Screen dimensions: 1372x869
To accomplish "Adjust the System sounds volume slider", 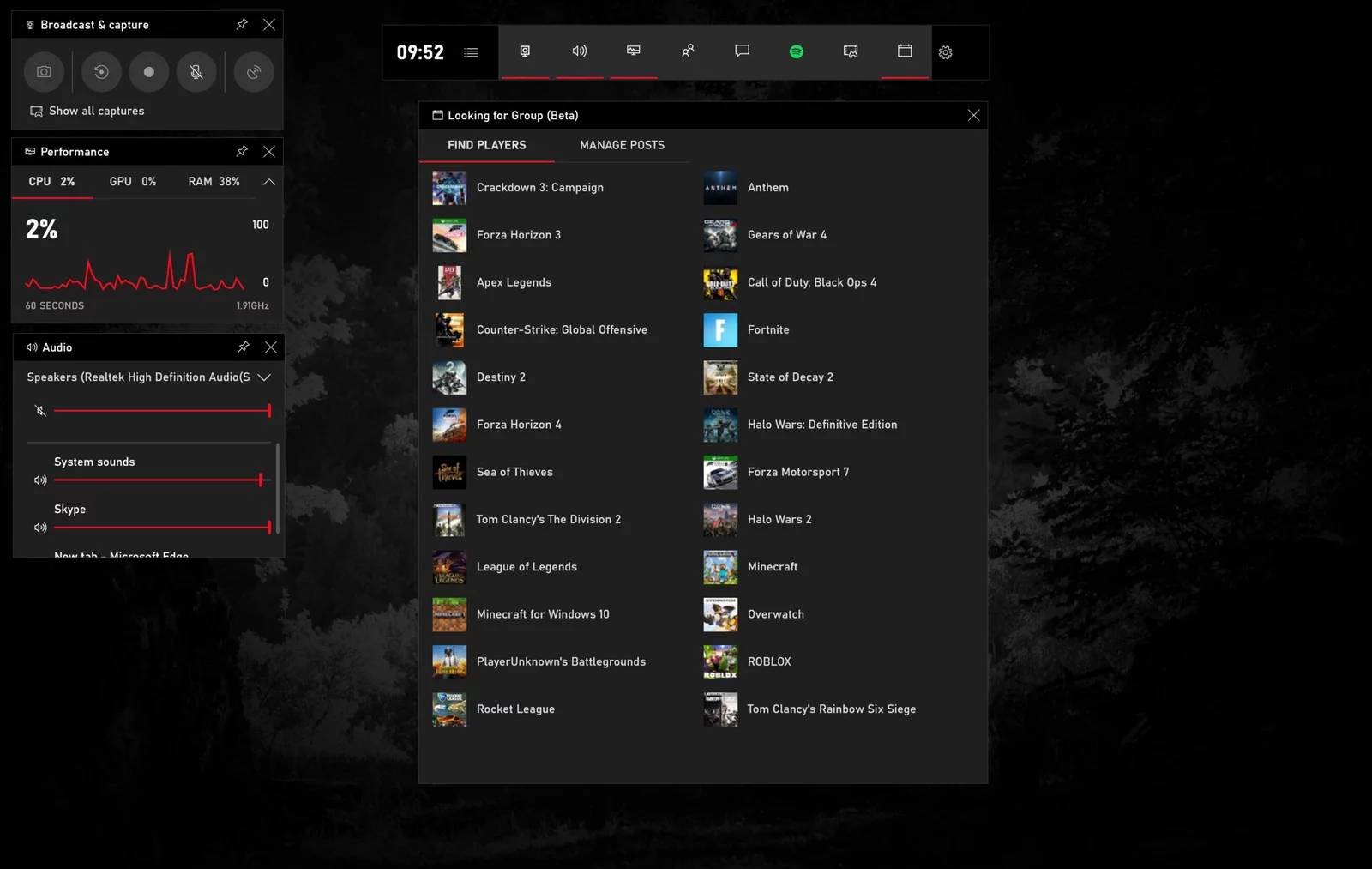I will pos(162,480).
